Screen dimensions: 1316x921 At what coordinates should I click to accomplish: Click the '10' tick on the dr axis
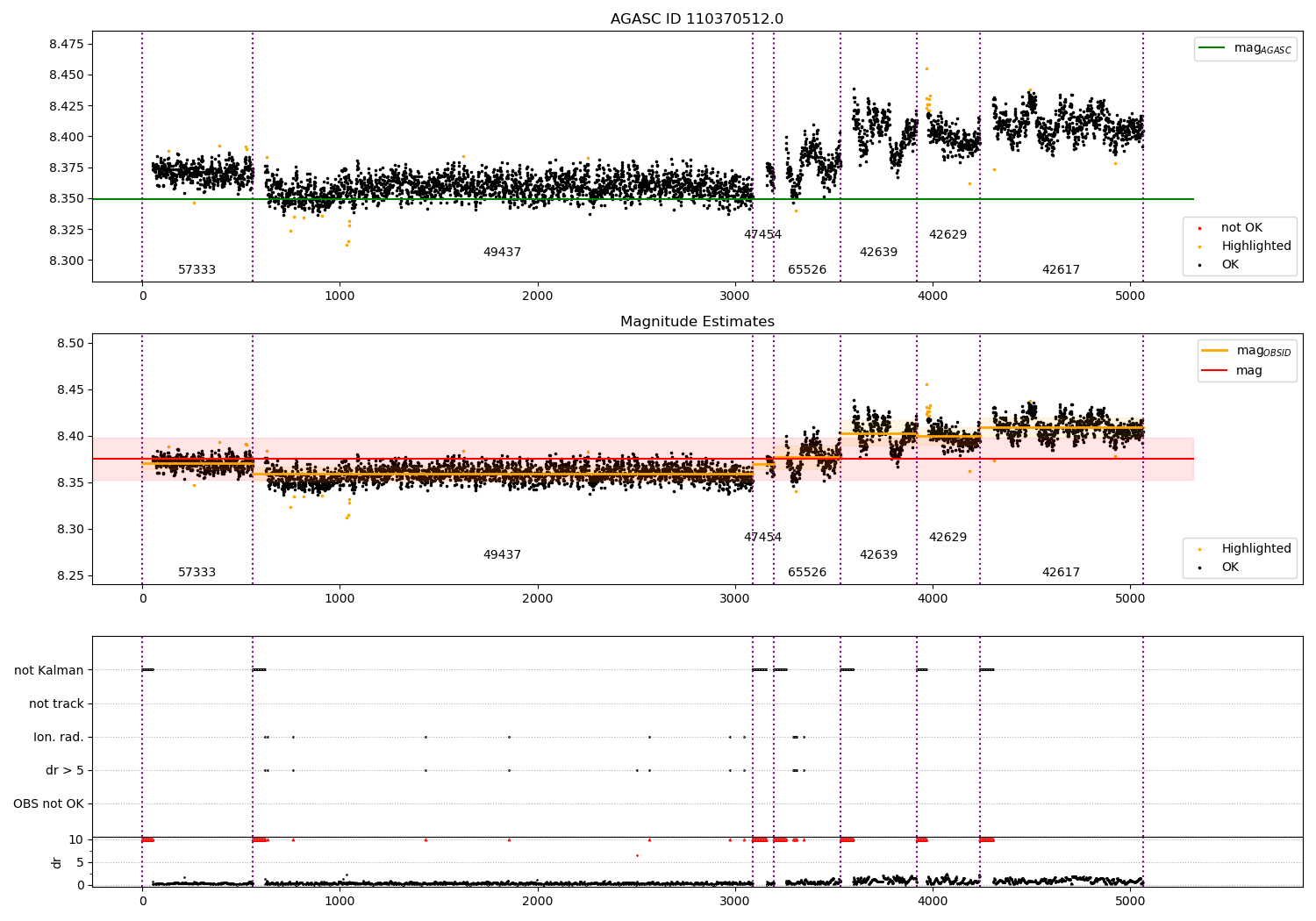76,840
